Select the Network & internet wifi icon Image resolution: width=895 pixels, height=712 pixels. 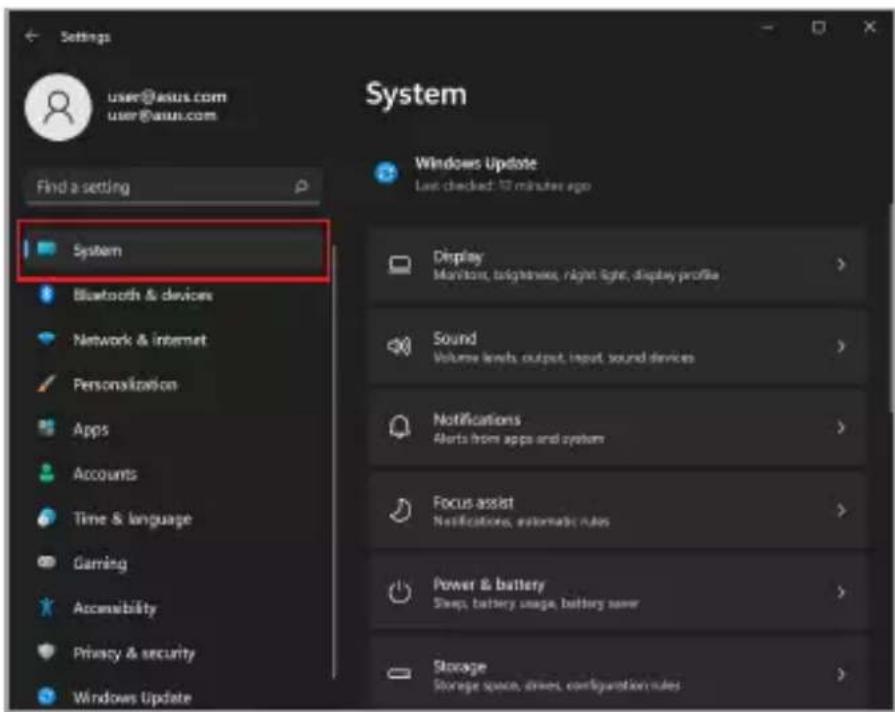46,339
